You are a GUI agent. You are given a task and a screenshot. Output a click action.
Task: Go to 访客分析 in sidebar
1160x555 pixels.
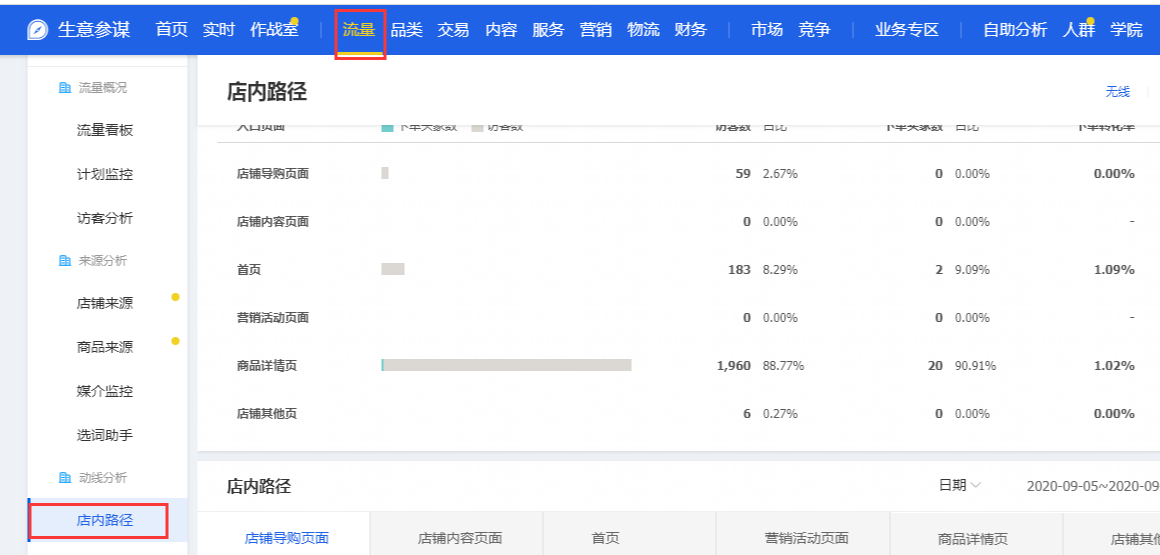click(x=105, y=218)
